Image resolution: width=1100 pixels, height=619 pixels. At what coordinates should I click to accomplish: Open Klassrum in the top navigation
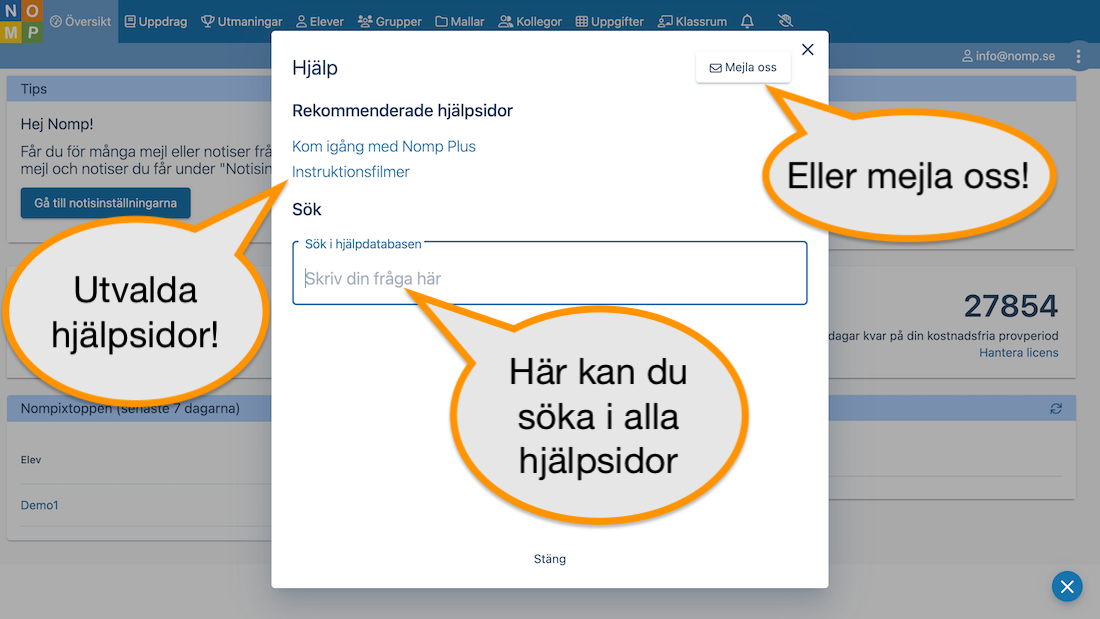pyautogui.click(x=692, y=21)
